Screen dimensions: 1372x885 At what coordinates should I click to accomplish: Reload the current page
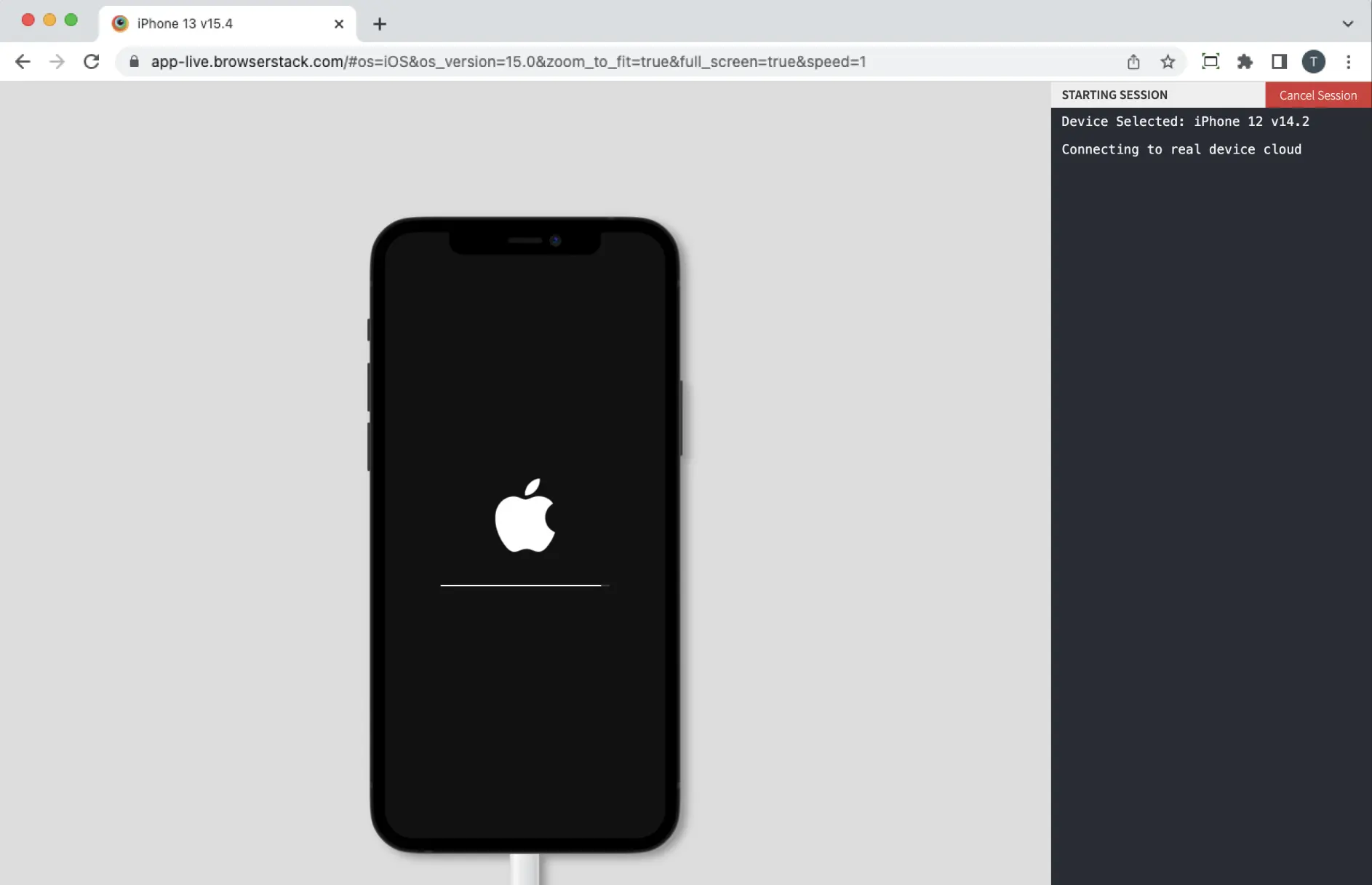[x=91, y=61]
